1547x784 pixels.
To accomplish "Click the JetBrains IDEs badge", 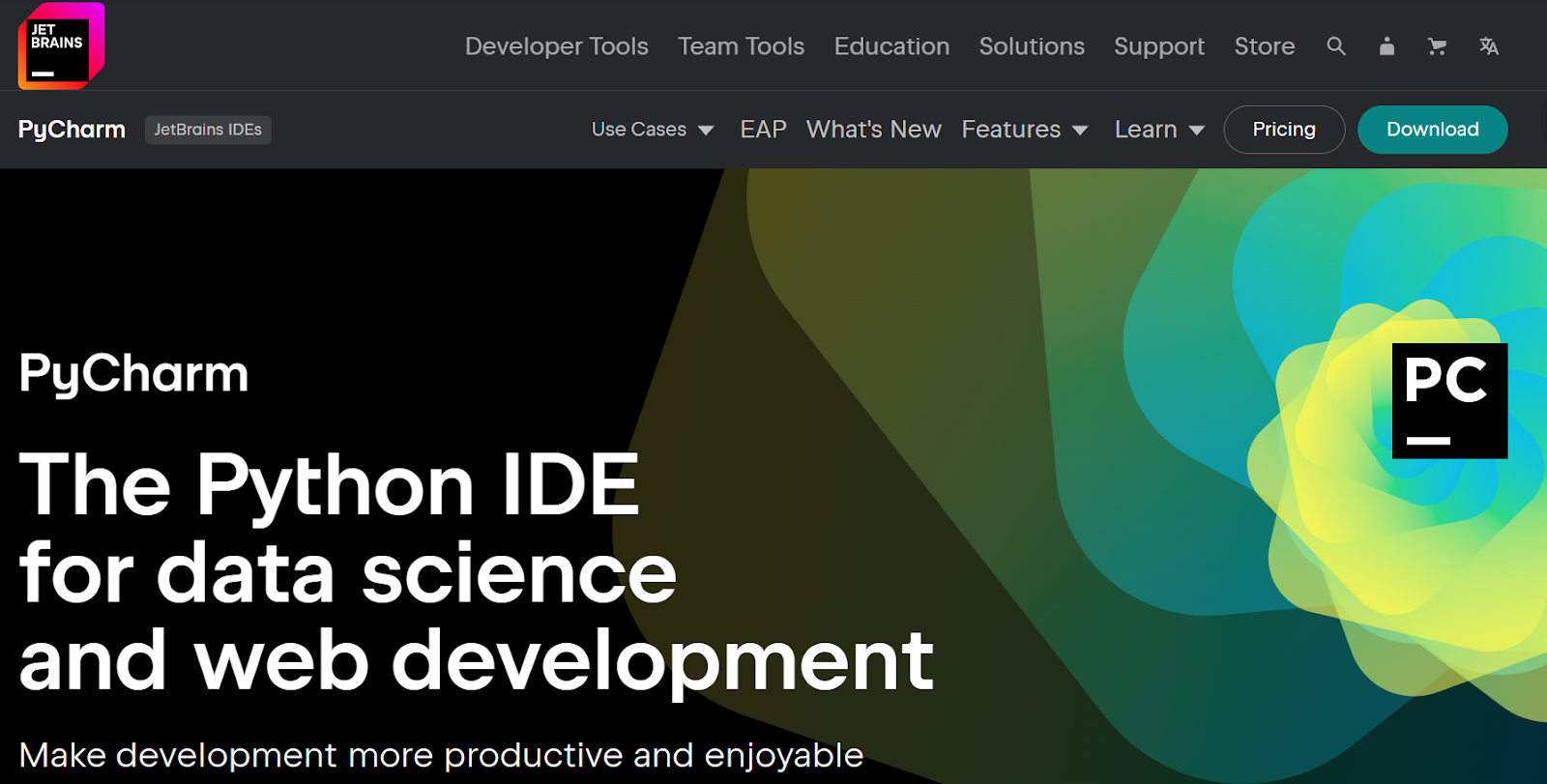I will (208, 130).
